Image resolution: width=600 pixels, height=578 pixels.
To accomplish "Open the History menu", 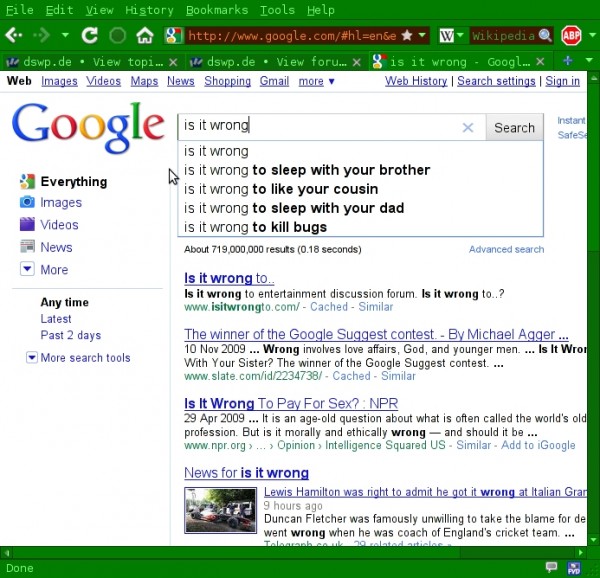I will (x=149, y=10).
